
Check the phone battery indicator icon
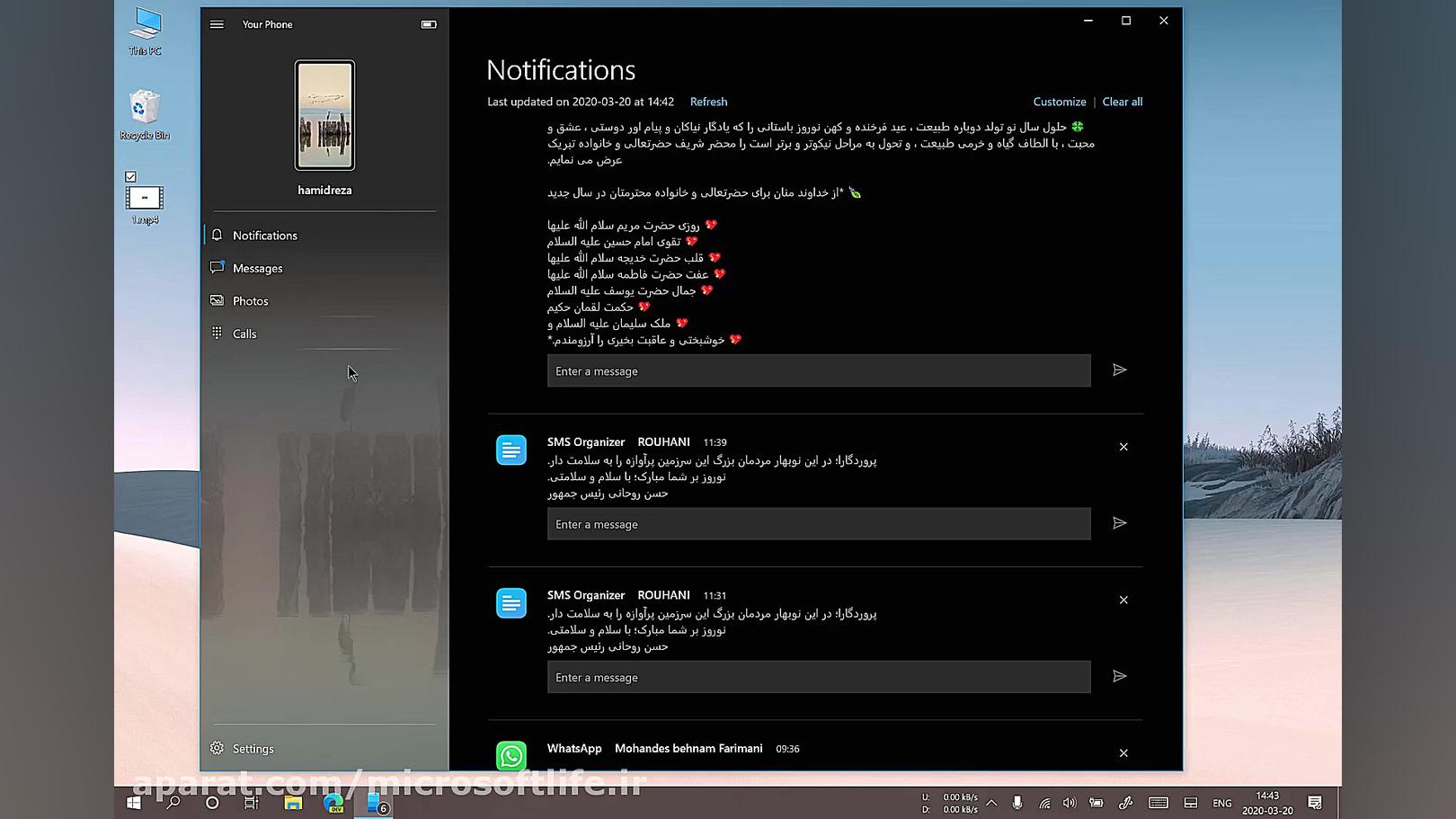(429, 24)
